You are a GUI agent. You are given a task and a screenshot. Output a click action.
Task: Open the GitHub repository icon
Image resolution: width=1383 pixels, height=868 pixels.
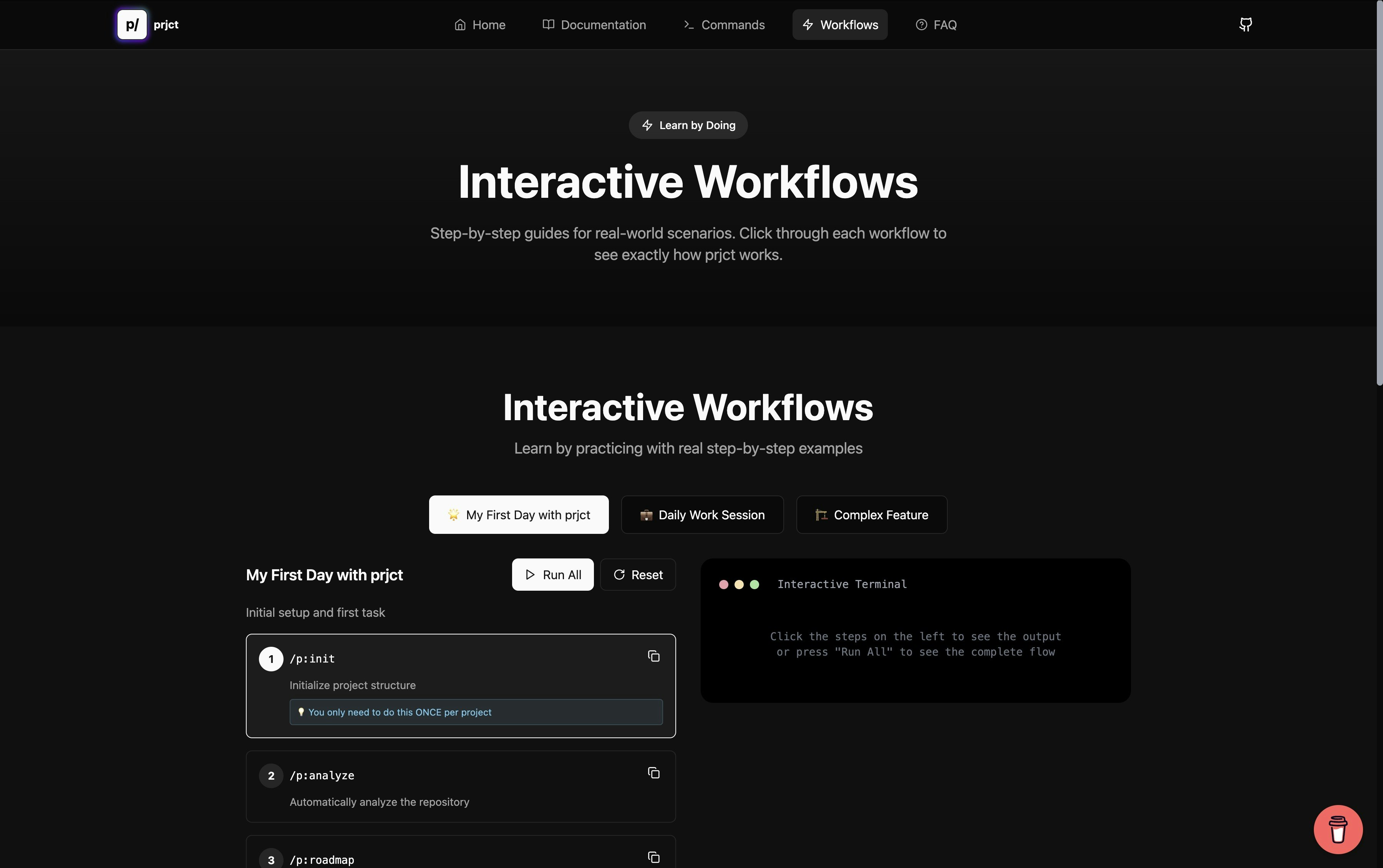[1245, 25]
